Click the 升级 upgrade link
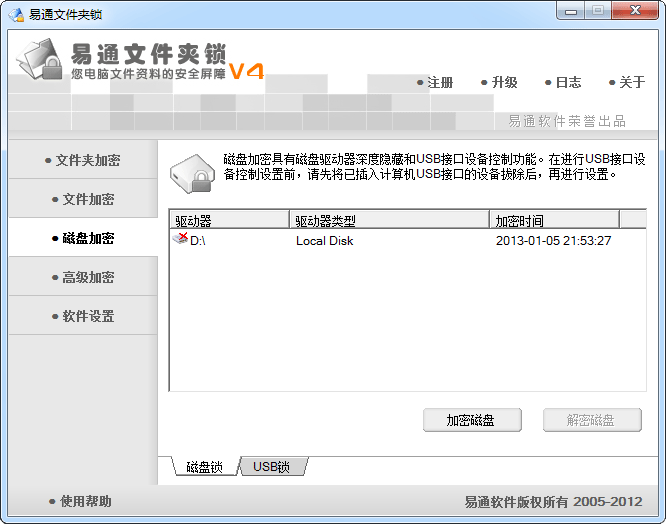This screenshot has width=666, height=524. [x=500, y=82]
